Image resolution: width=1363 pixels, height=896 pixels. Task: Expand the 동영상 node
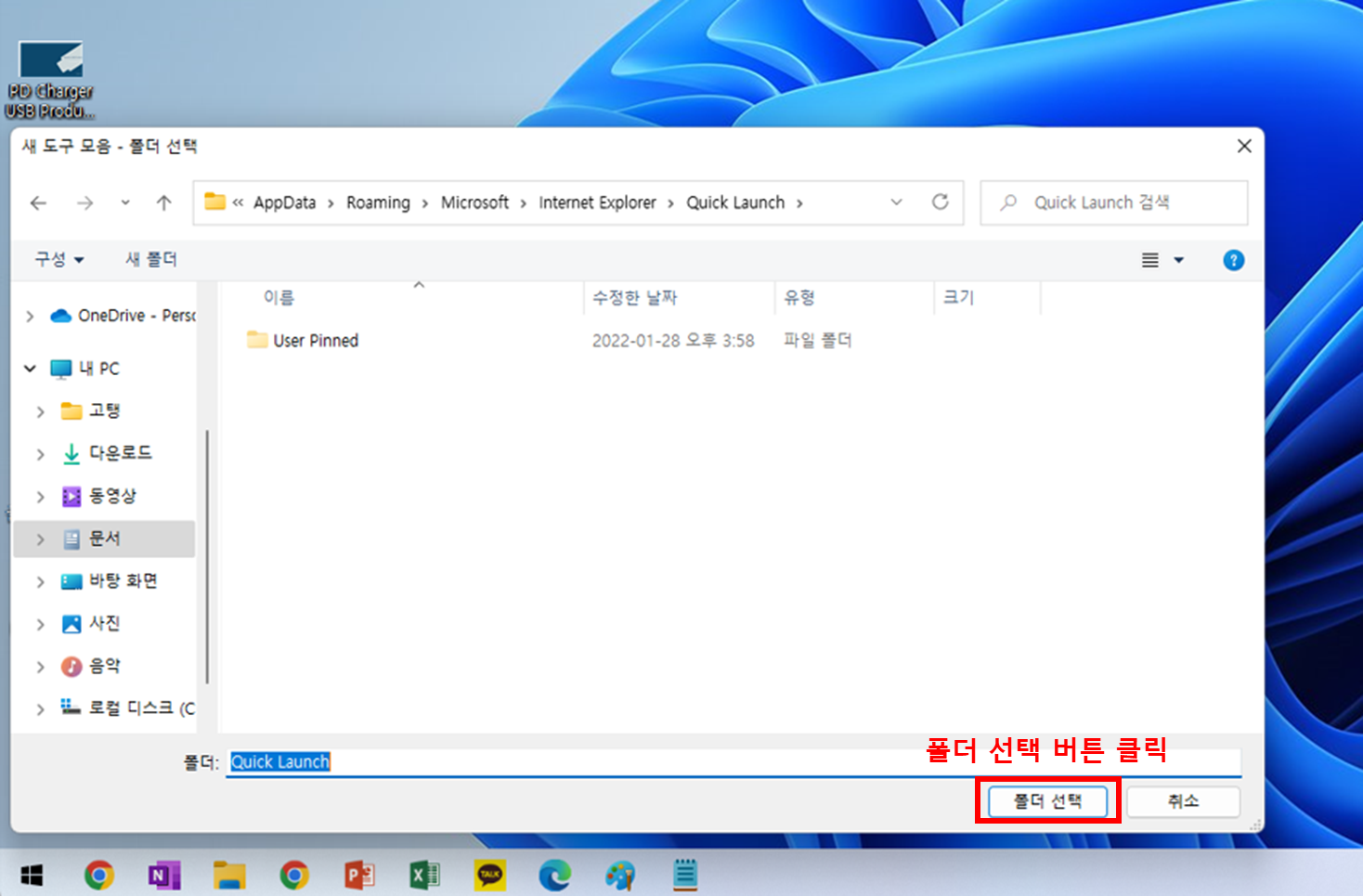[x=40, y=497]
